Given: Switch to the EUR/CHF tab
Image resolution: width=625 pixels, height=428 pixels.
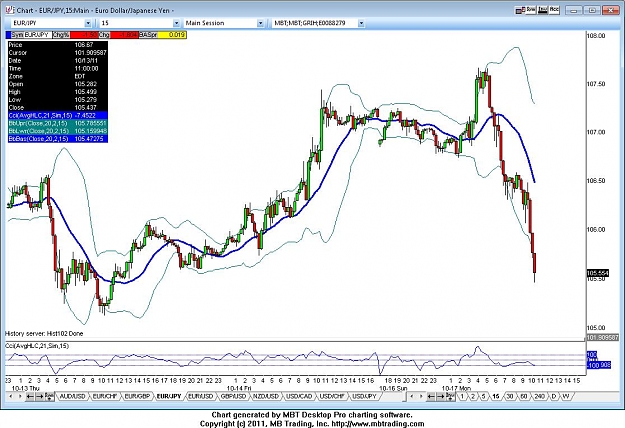Looking at the screenshot, I should 104,397.
